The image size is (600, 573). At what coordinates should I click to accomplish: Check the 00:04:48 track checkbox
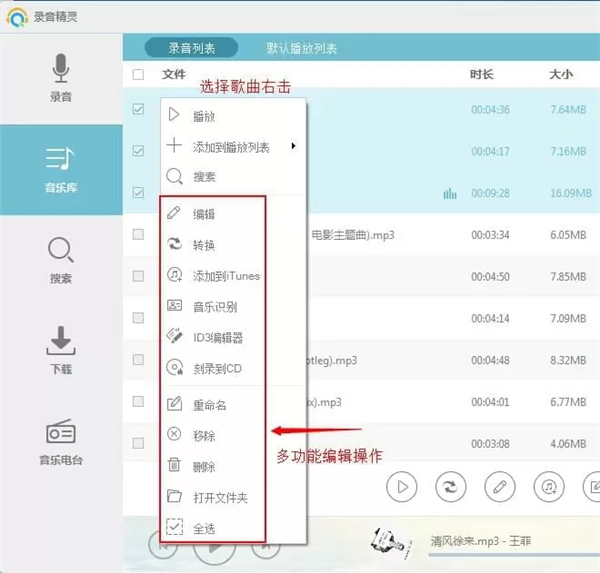[138, 359]
